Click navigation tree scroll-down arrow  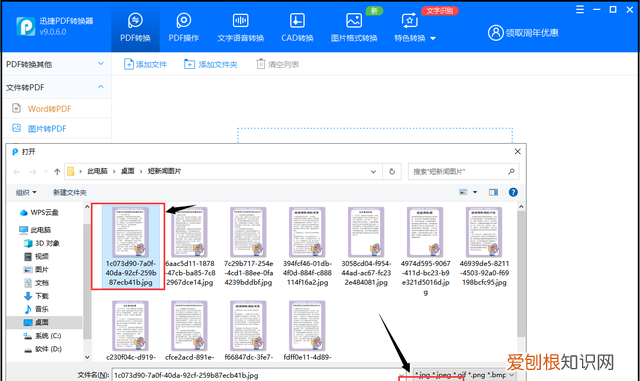point(87,357)
